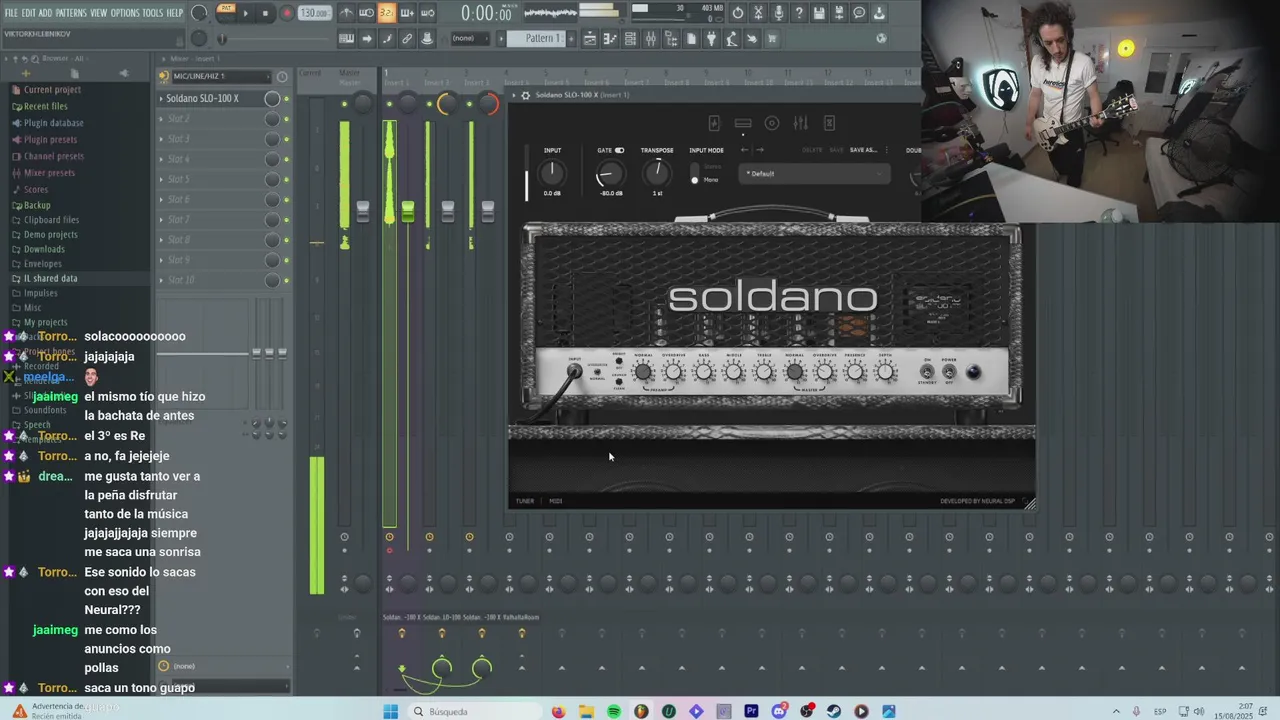The image size is (1280, 720).
Task: Toggle the Slot 3 enable light
Action: [286, 139]
